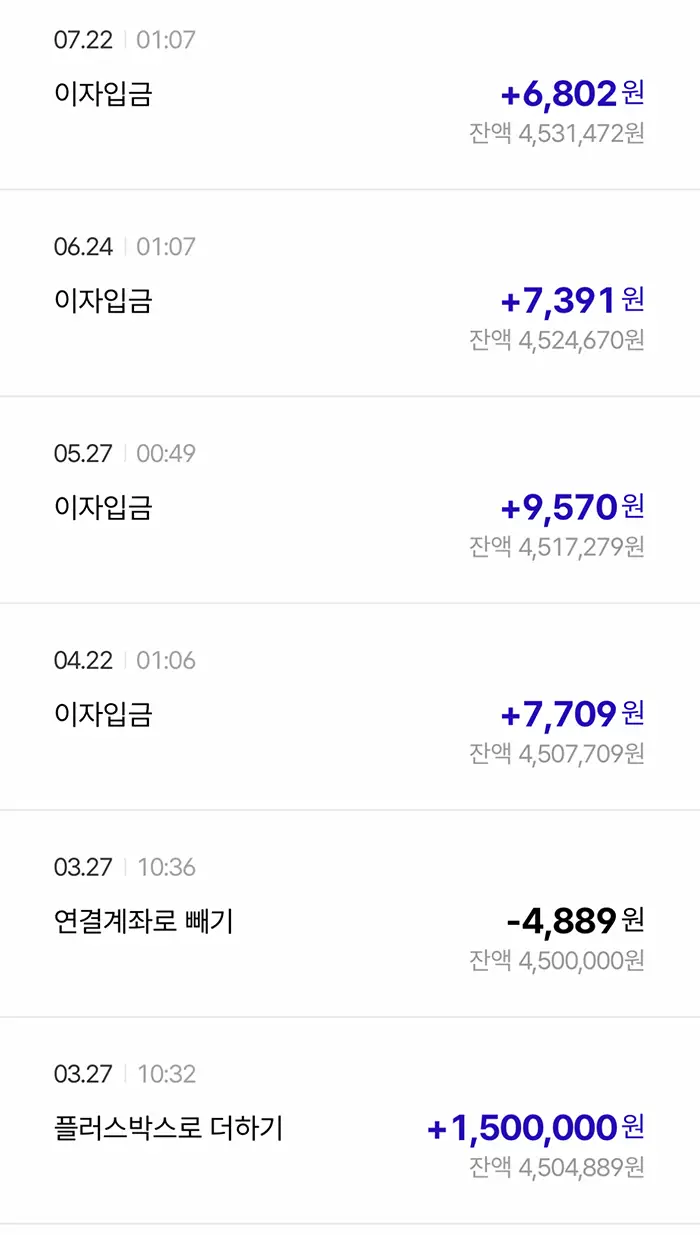
Task: Click the balance 잔액 4,531,472원 text
Action: [x=560, y=130]
